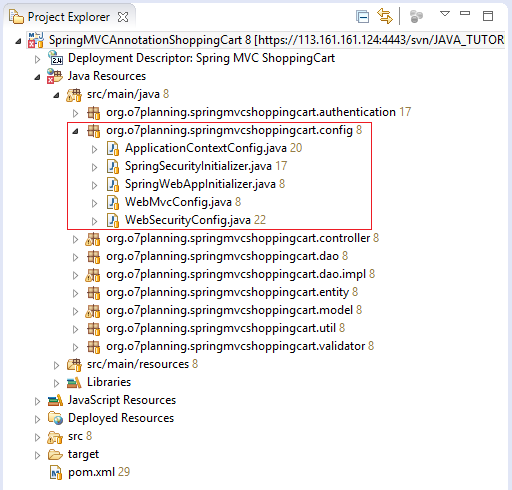Select SpringWebAppInitializer.java file

click(x=200, y=184)
